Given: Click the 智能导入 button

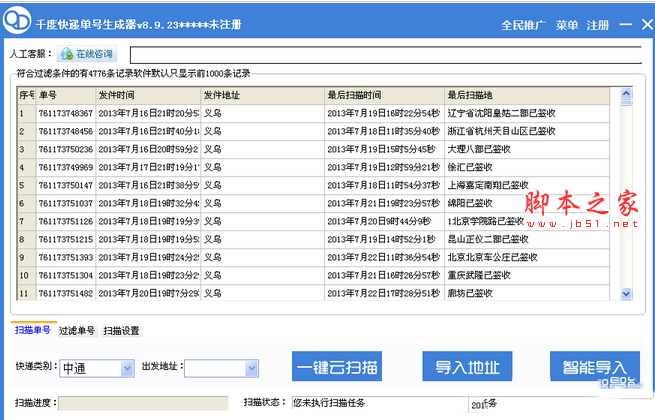Looking at the screenshot, I should coord(595,367).
